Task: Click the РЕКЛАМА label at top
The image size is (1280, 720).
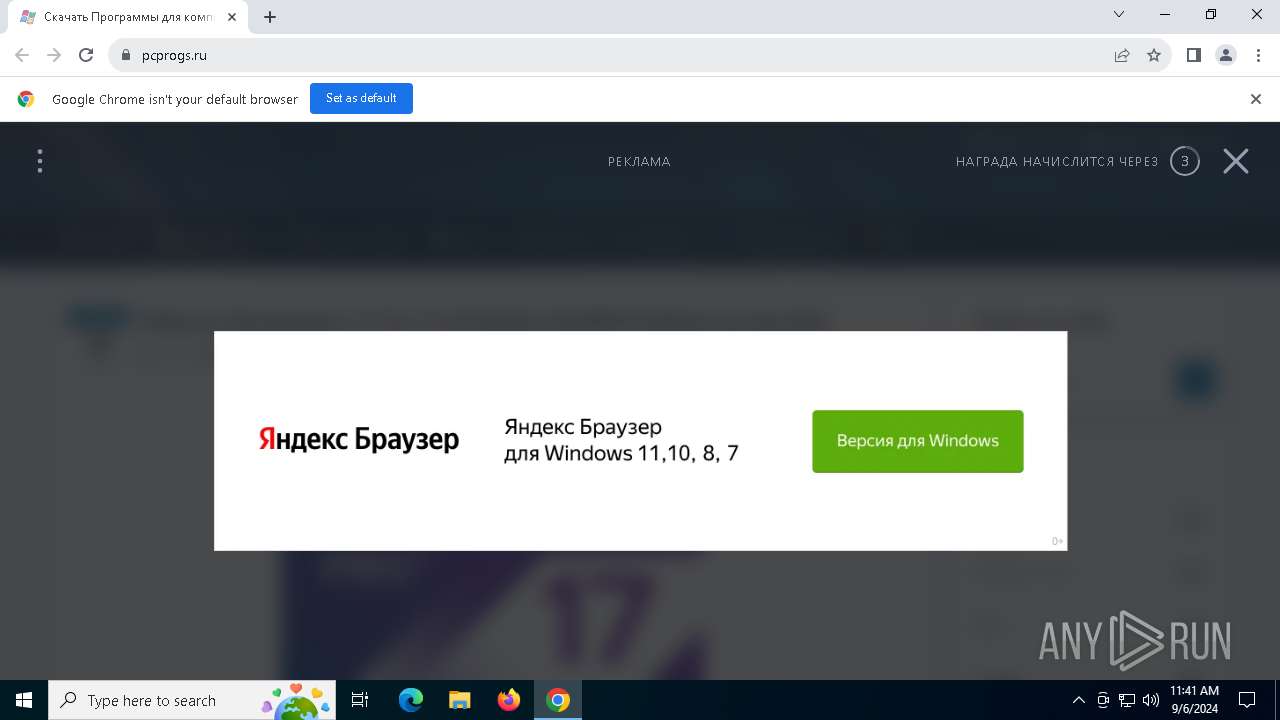Action: click(x=639, y=161)
